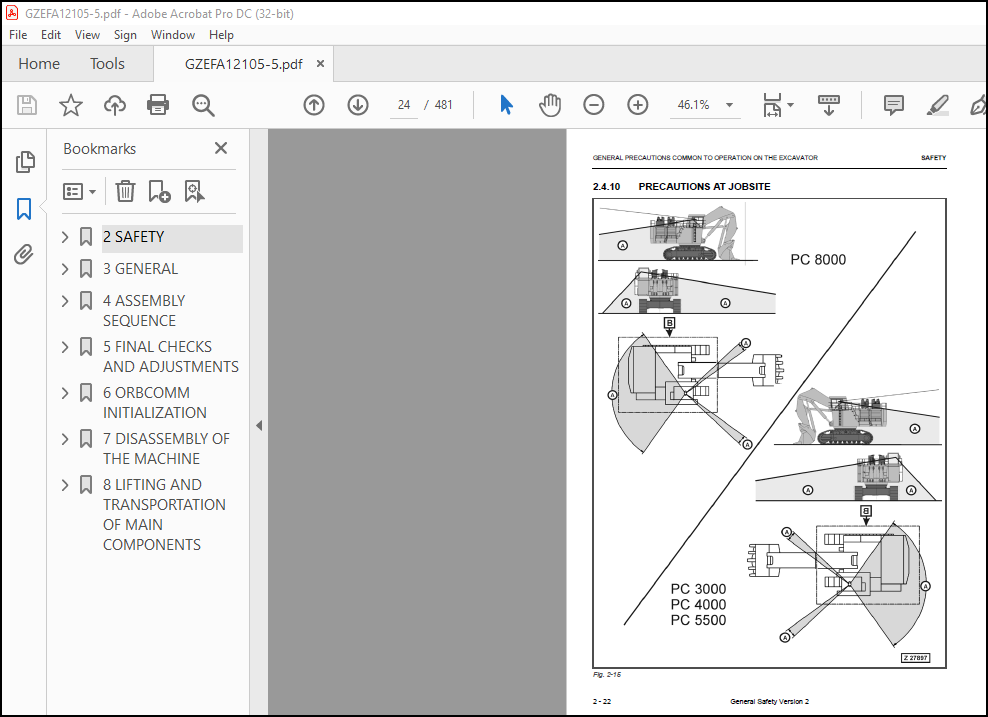Open the File menu

tap(18, 35)
